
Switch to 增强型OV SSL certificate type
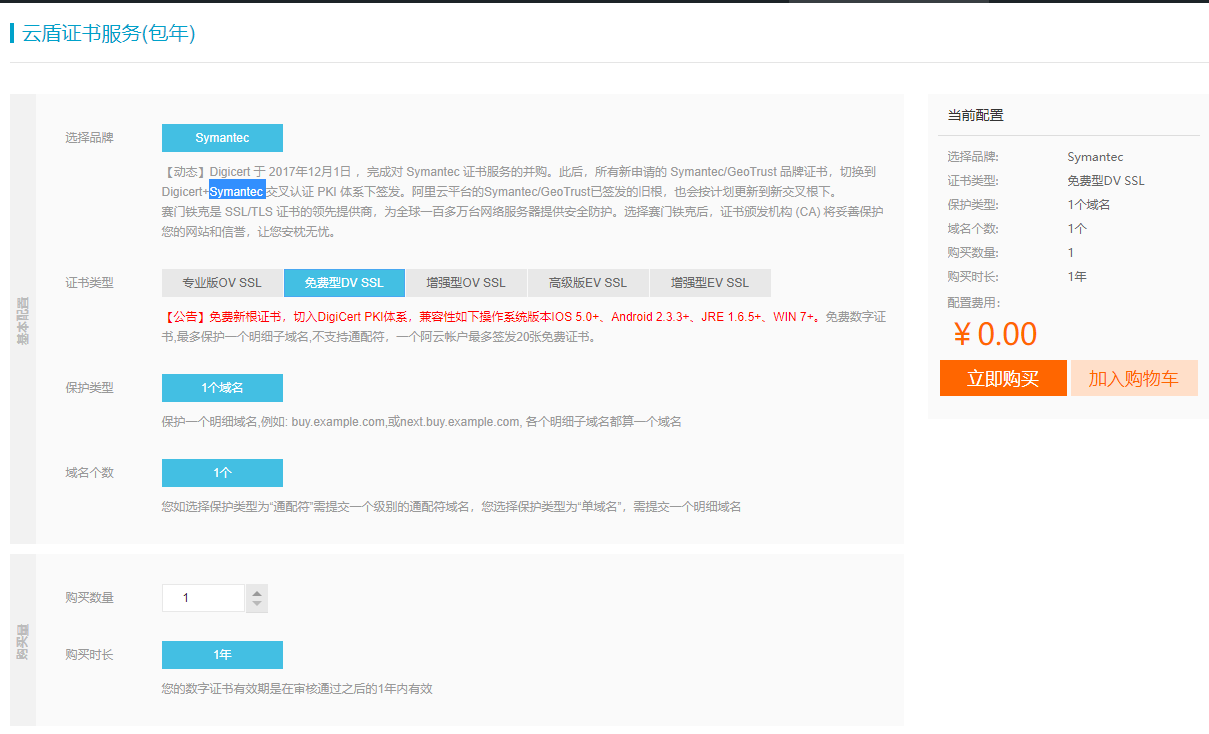[x=466, y=283]
